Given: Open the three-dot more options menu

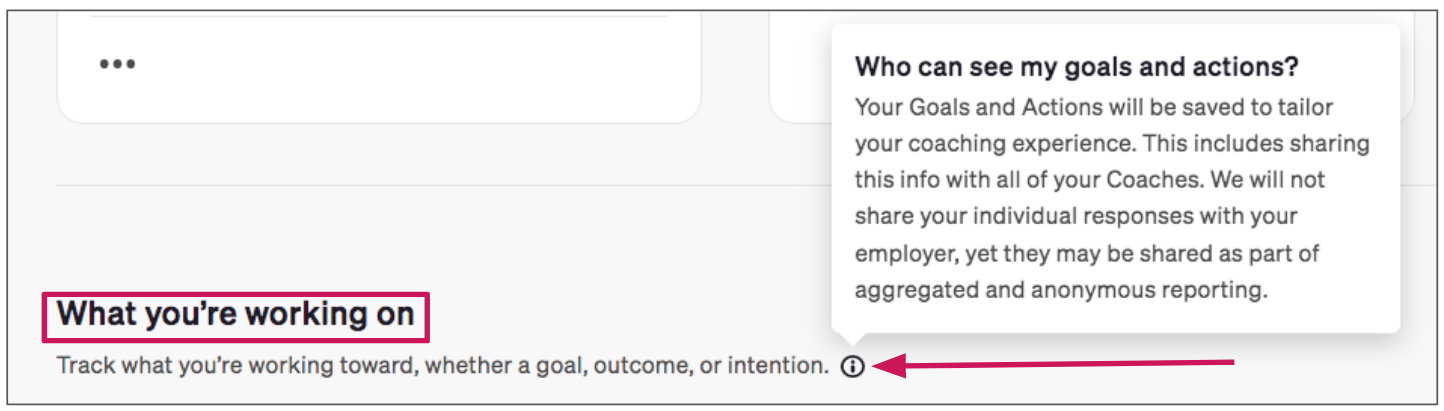Looking at the screenshot, I should (x=117, y=64).
